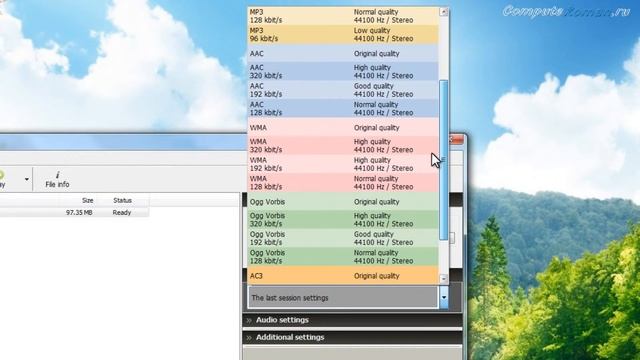Image resolution: width=640 pixels, height=360 pixels.
Task: Sort file list by Status column
Action: 122,200
